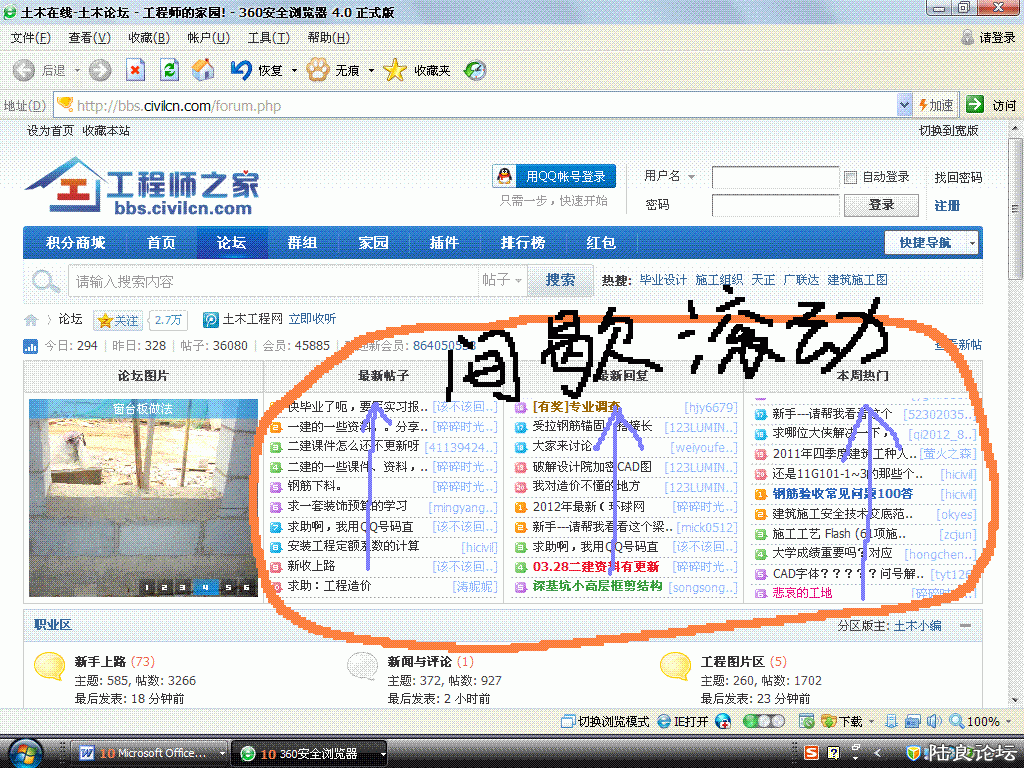Expand the 帖子 search type dropdown

coord(503,281)
